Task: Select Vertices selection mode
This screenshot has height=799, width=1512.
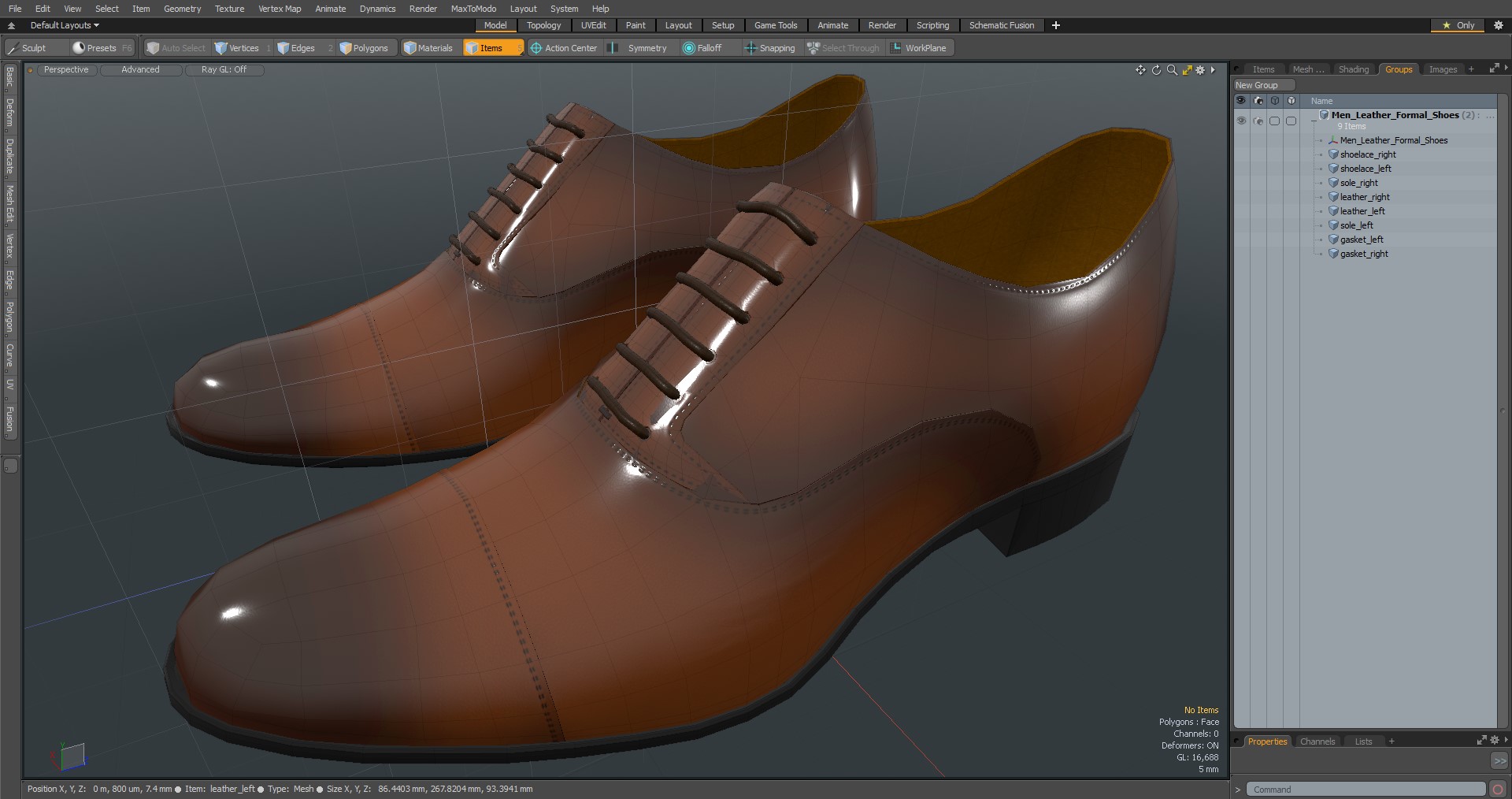Action: pos(243,48)
